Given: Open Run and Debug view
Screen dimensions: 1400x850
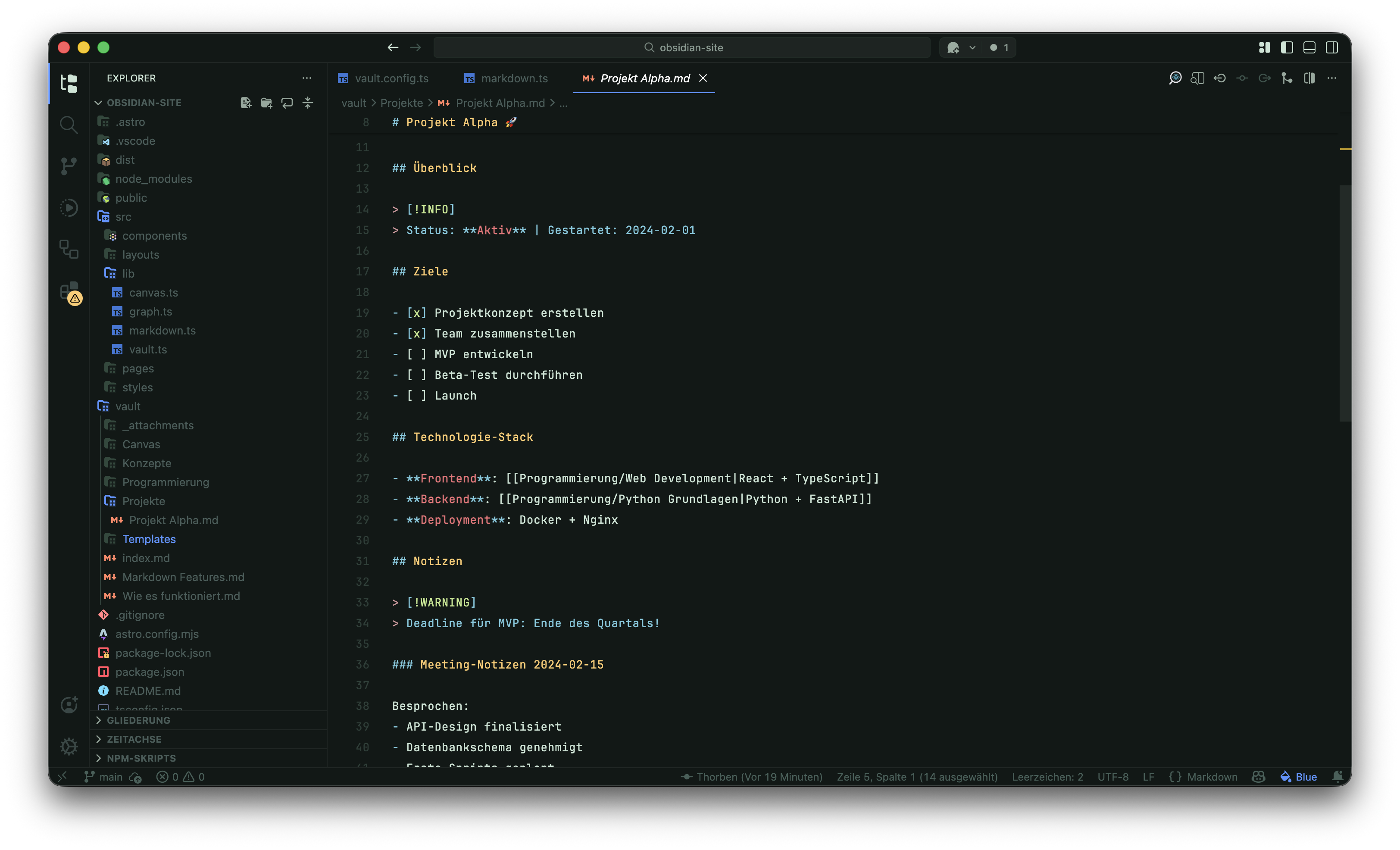Looking at the screenshot, I should click(x=69, y=207).
